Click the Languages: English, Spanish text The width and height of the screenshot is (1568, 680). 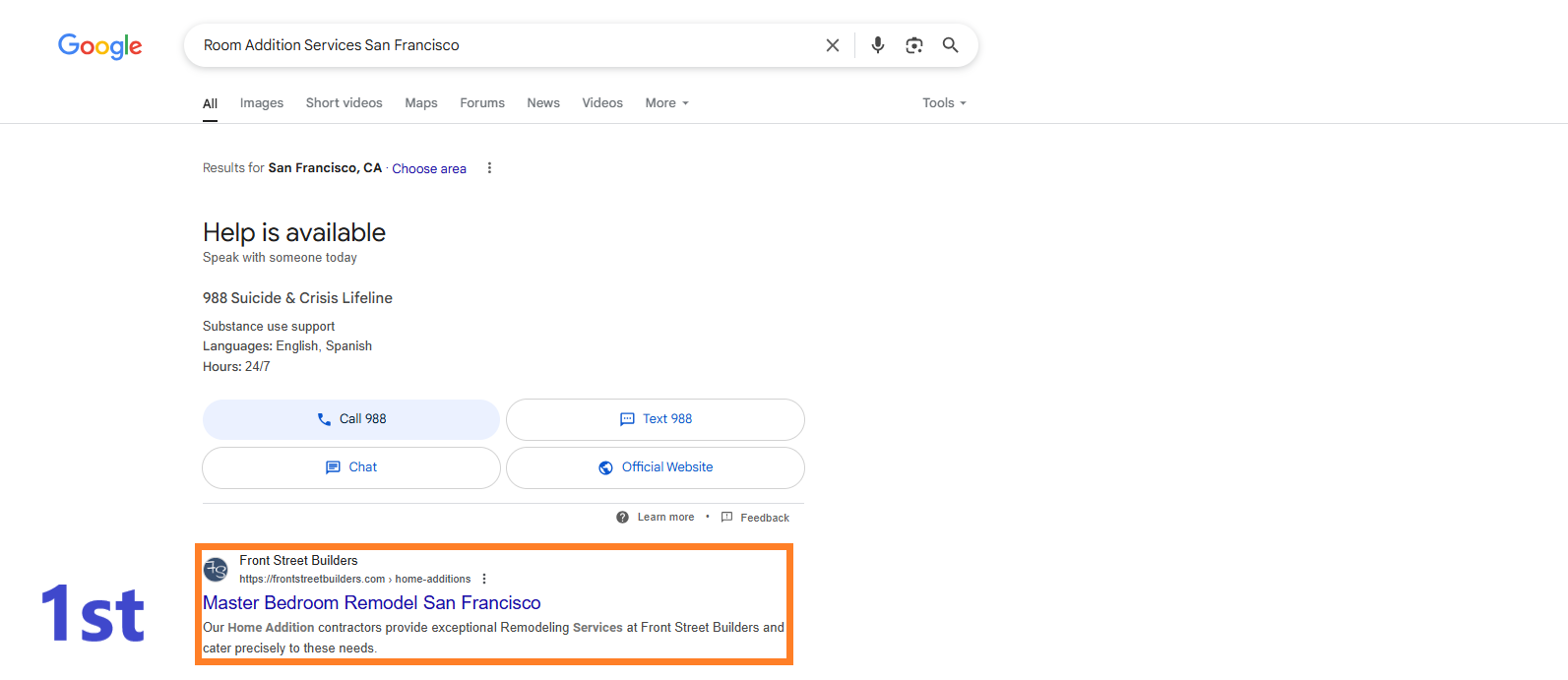(287, 346)
